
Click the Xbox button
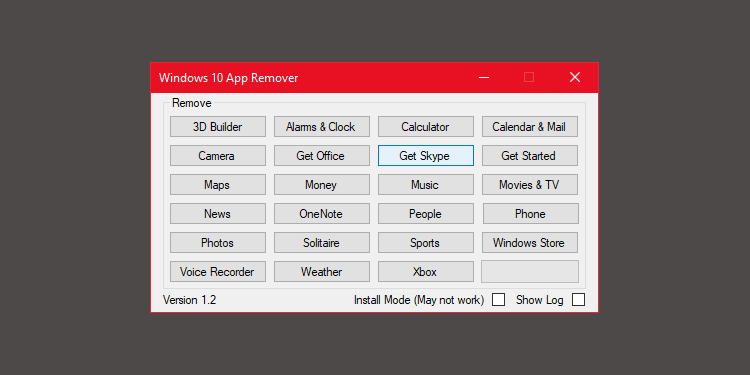pyautogui.click(x=426, y=272)
